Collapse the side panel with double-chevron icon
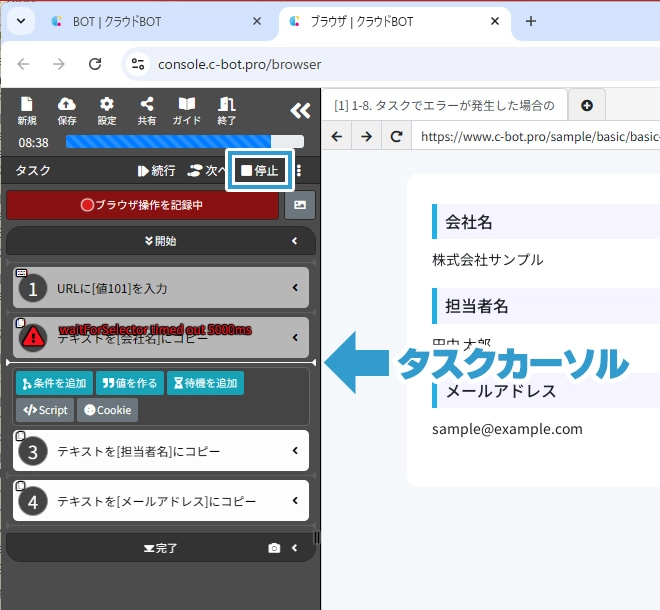The image size is (660, 610). tap(299, 111)
